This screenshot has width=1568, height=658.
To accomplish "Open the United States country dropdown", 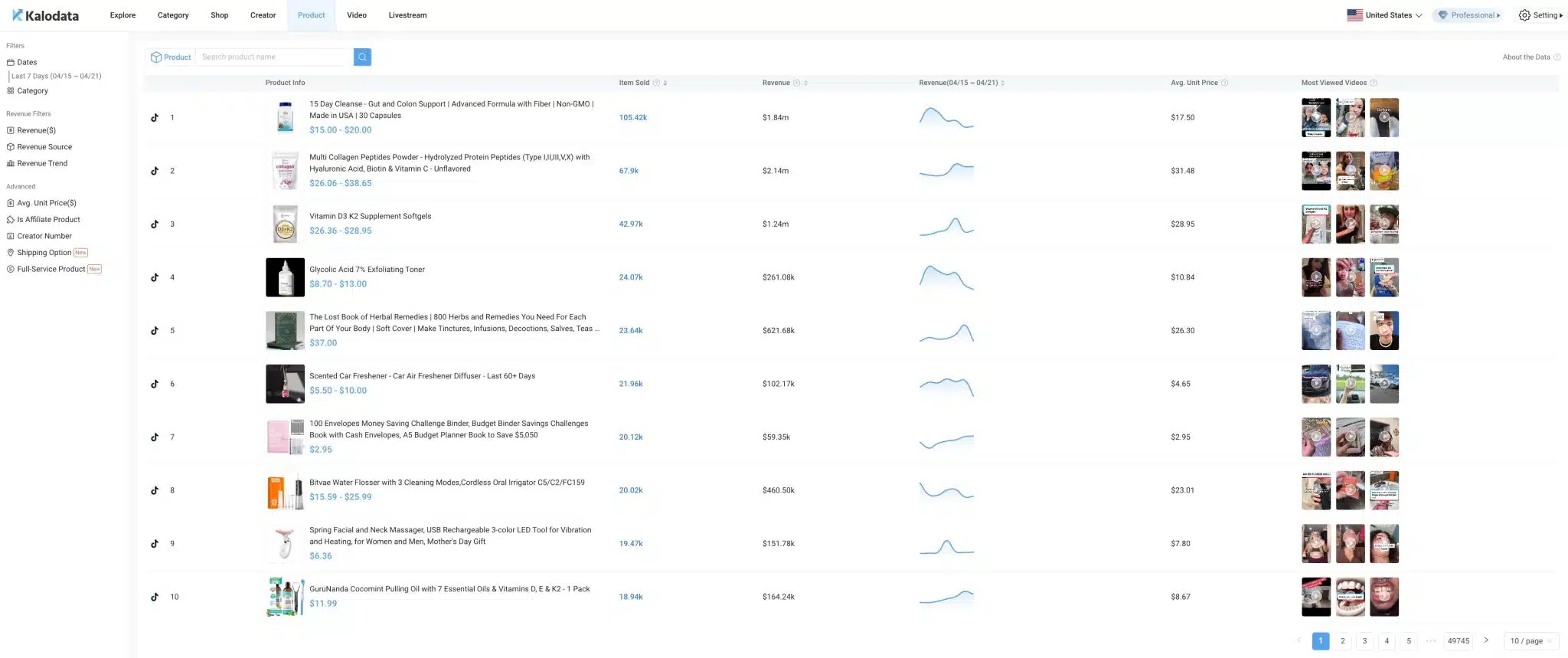I will 1384,15.
